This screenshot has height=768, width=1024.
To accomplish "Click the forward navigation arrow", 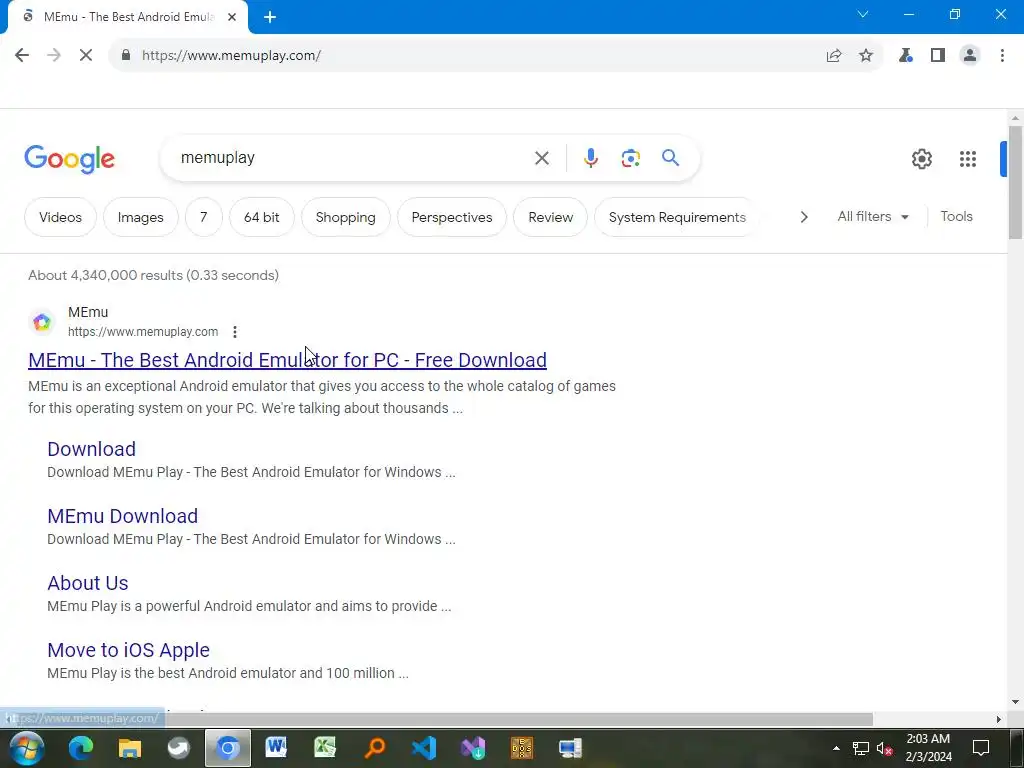I will (54, 56).
